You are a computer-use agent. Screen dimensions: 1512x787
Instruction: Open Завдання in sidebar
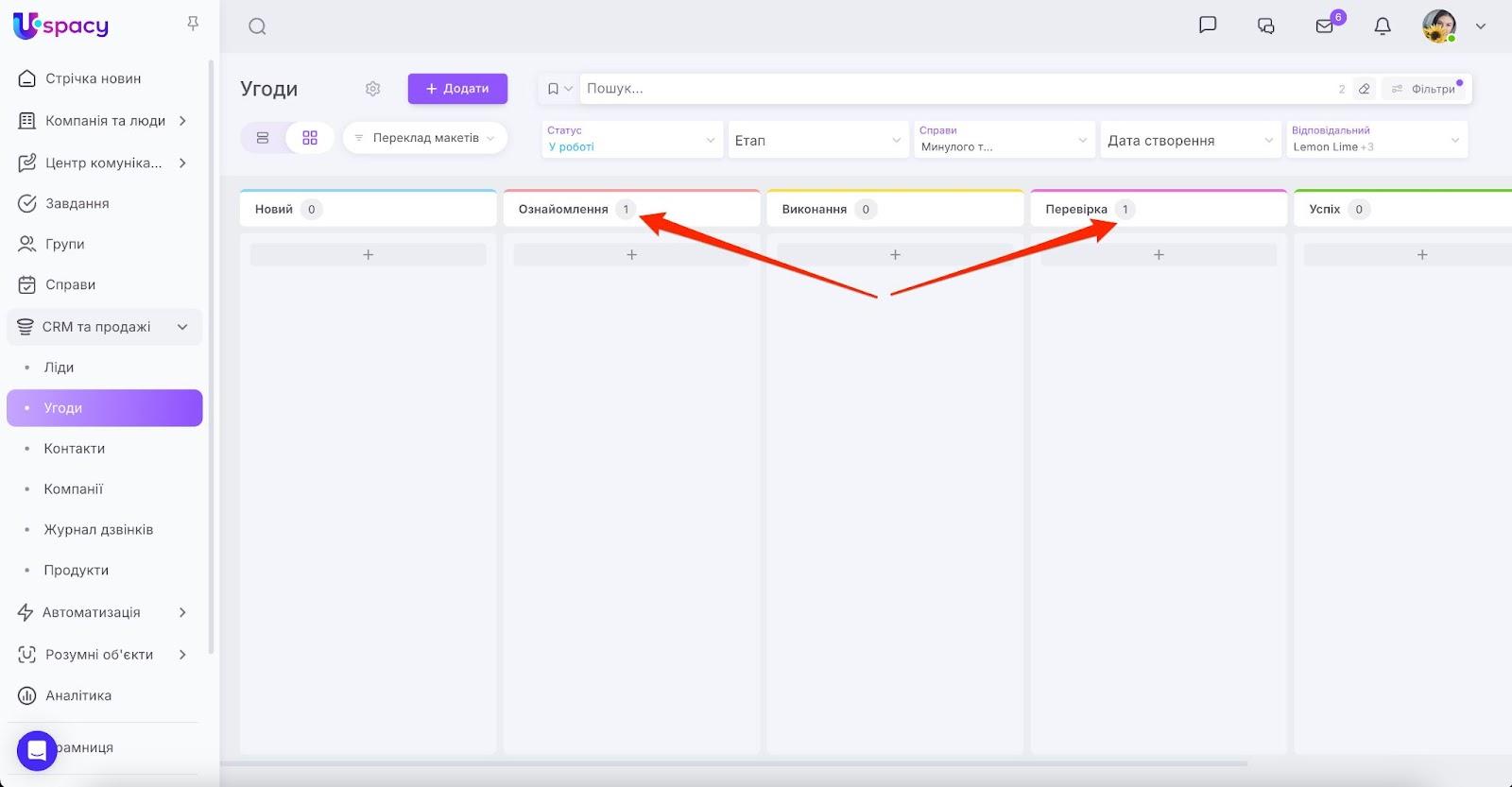[77, 203]
